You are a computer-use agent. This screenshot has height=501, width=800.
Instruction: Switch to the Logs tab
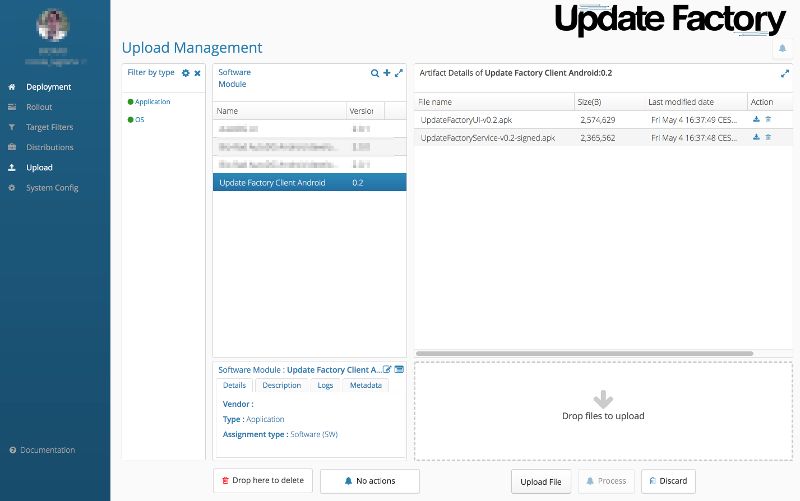(325, 385)
